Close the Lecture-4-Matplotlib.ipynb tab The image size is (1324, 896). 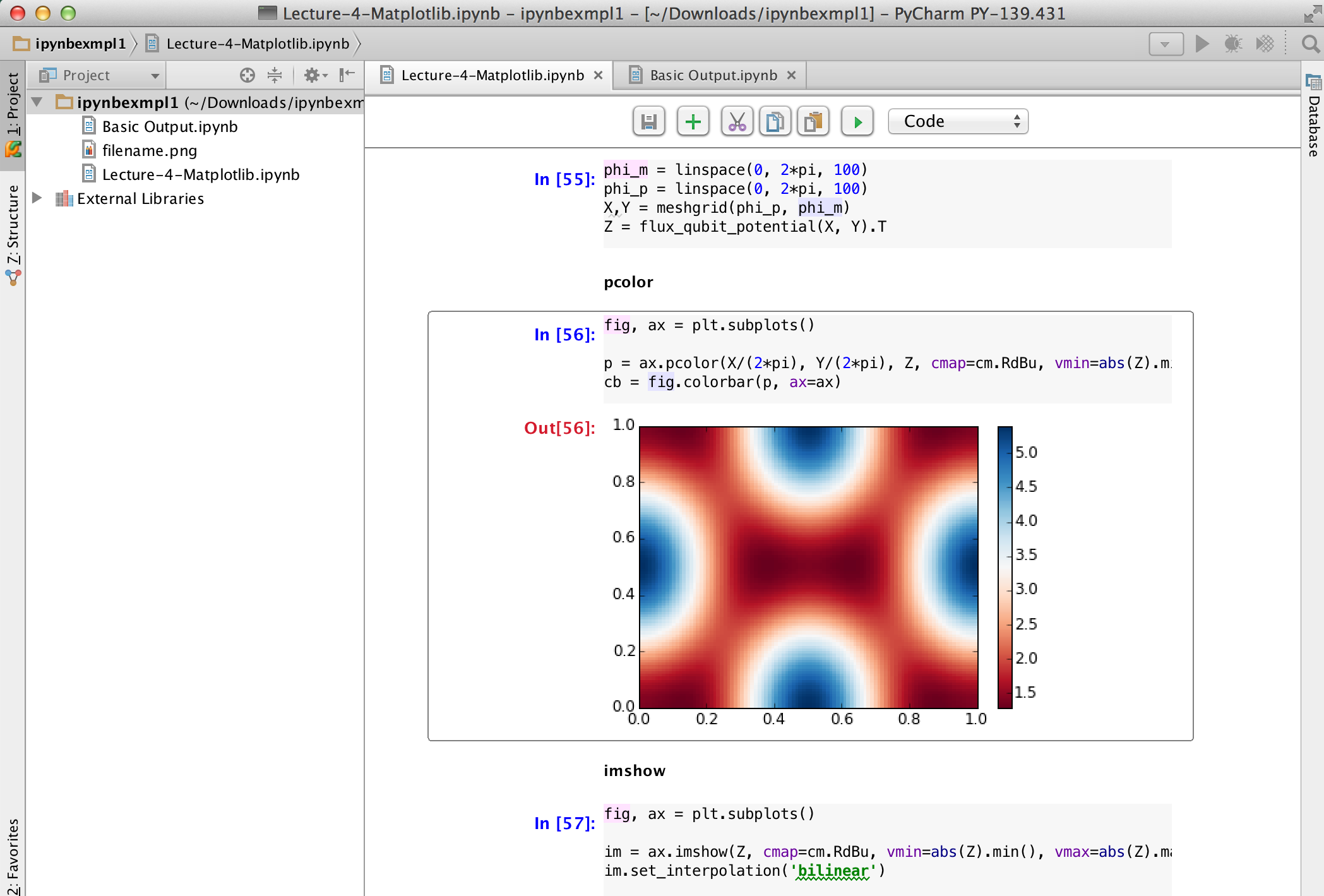[598, 75]
